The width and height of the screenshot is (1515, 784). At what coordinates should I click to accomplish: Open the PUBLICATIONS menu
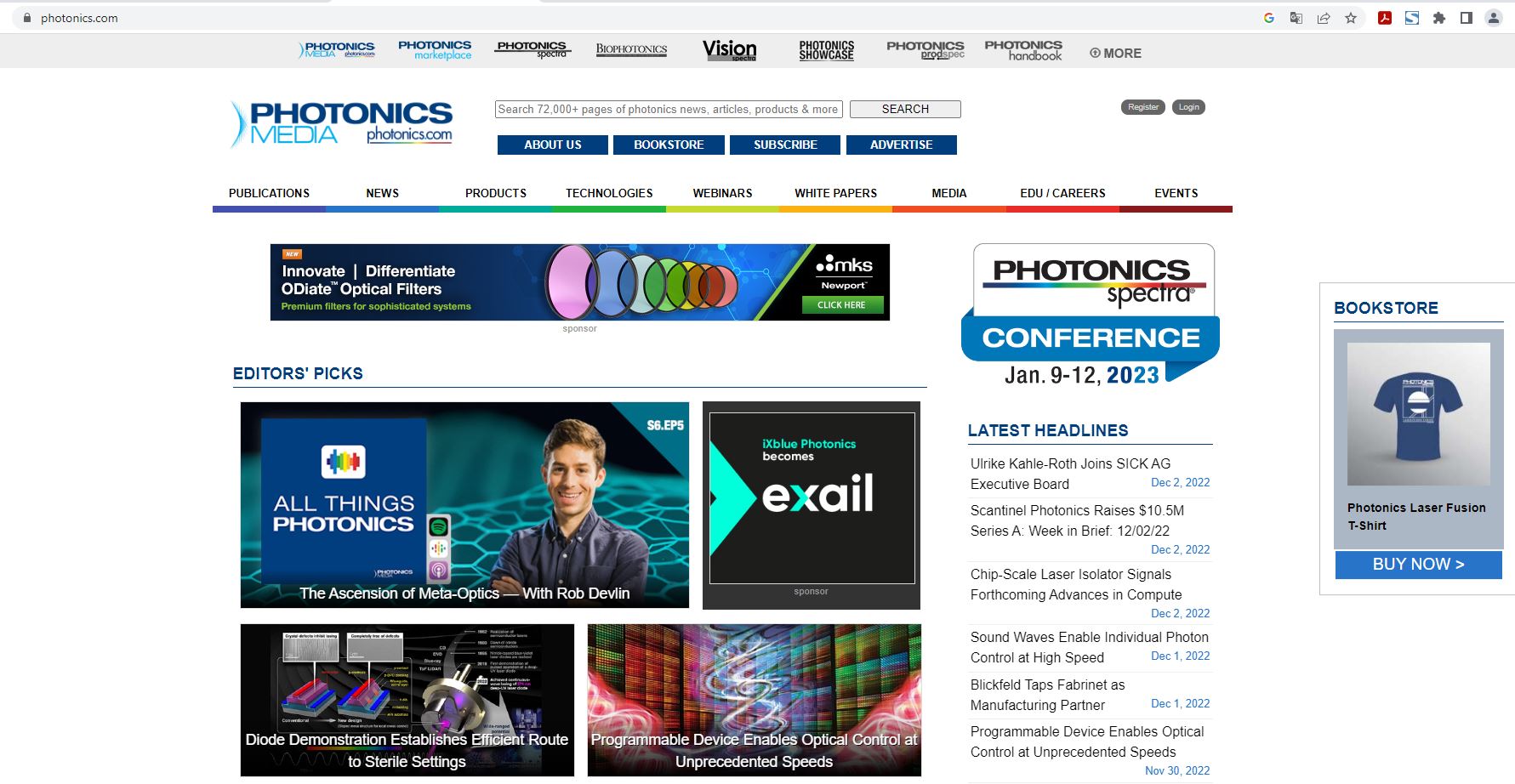pos(269,193)
